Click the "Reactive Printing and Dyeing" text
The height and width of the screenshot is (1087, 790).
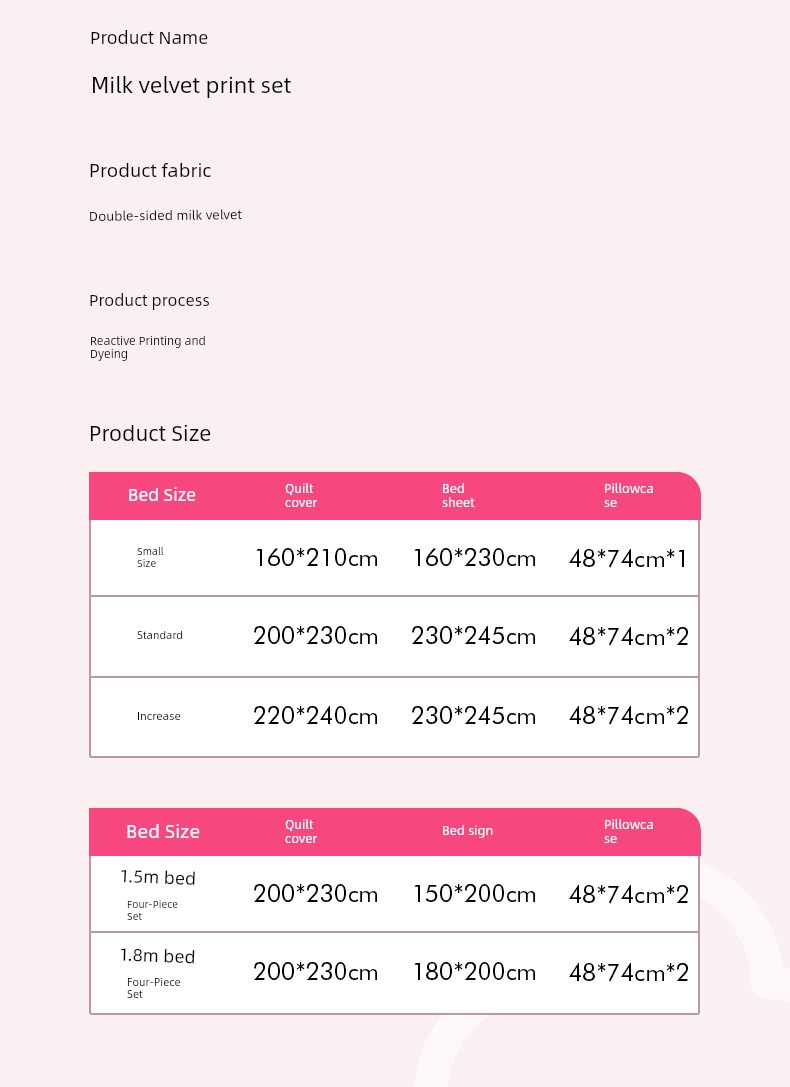coord(147,347)
